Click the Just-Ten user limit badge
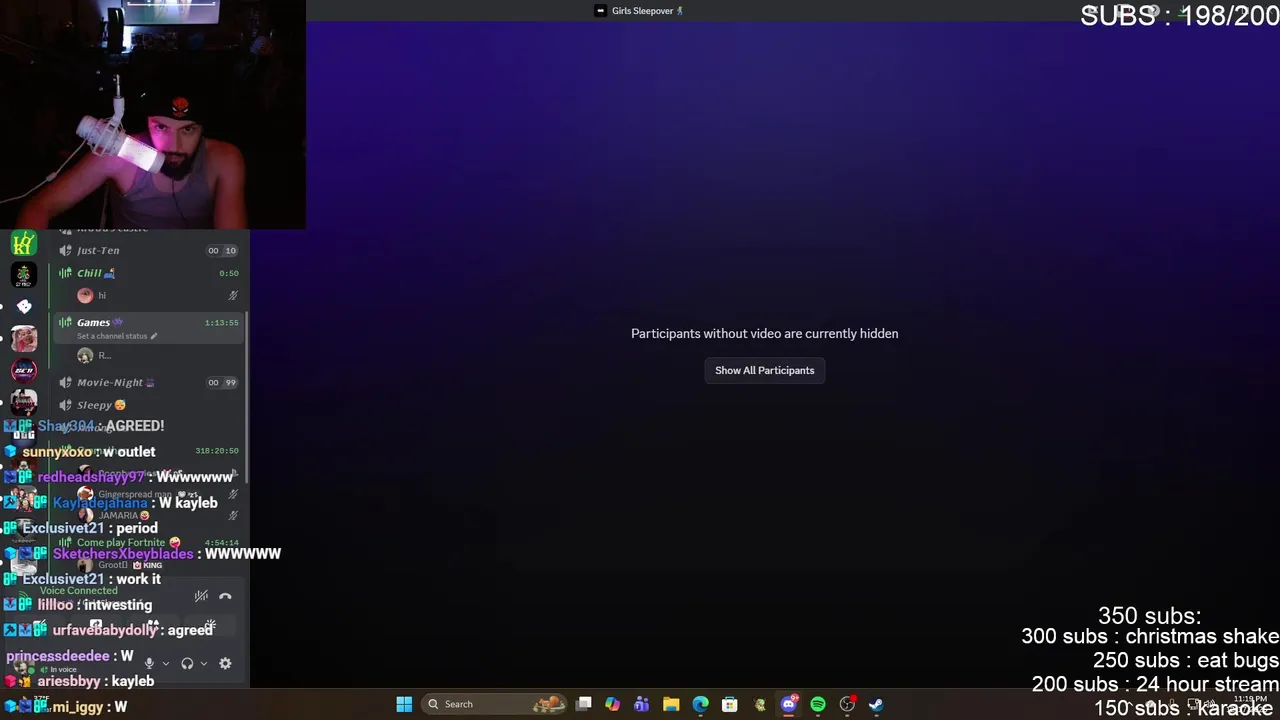Viewport: 1280px width, 720px height. [222, 251]
